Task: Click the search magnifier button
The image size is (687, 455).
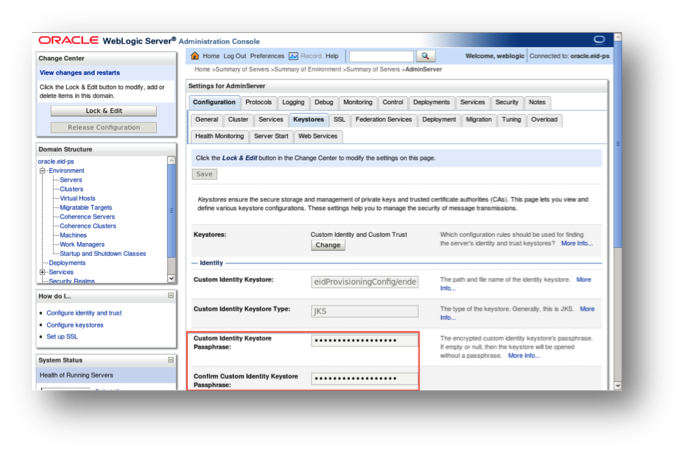Action: pyautogui.click(x=425, y=56)
